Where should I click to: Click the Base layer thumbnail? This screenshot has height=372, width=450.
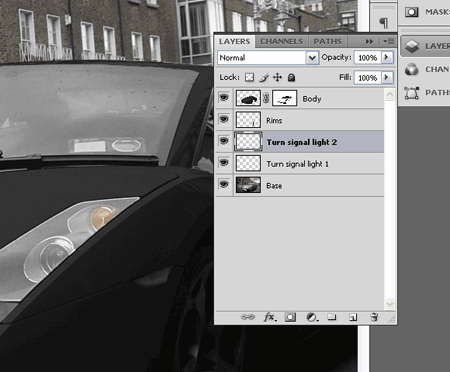click(248, 185)
